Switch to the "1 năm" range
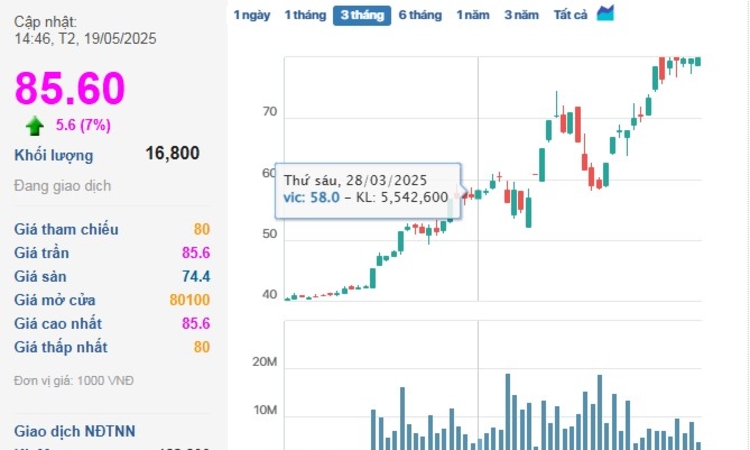This screenshot has width=750, height=450. (x=473, y=15)
